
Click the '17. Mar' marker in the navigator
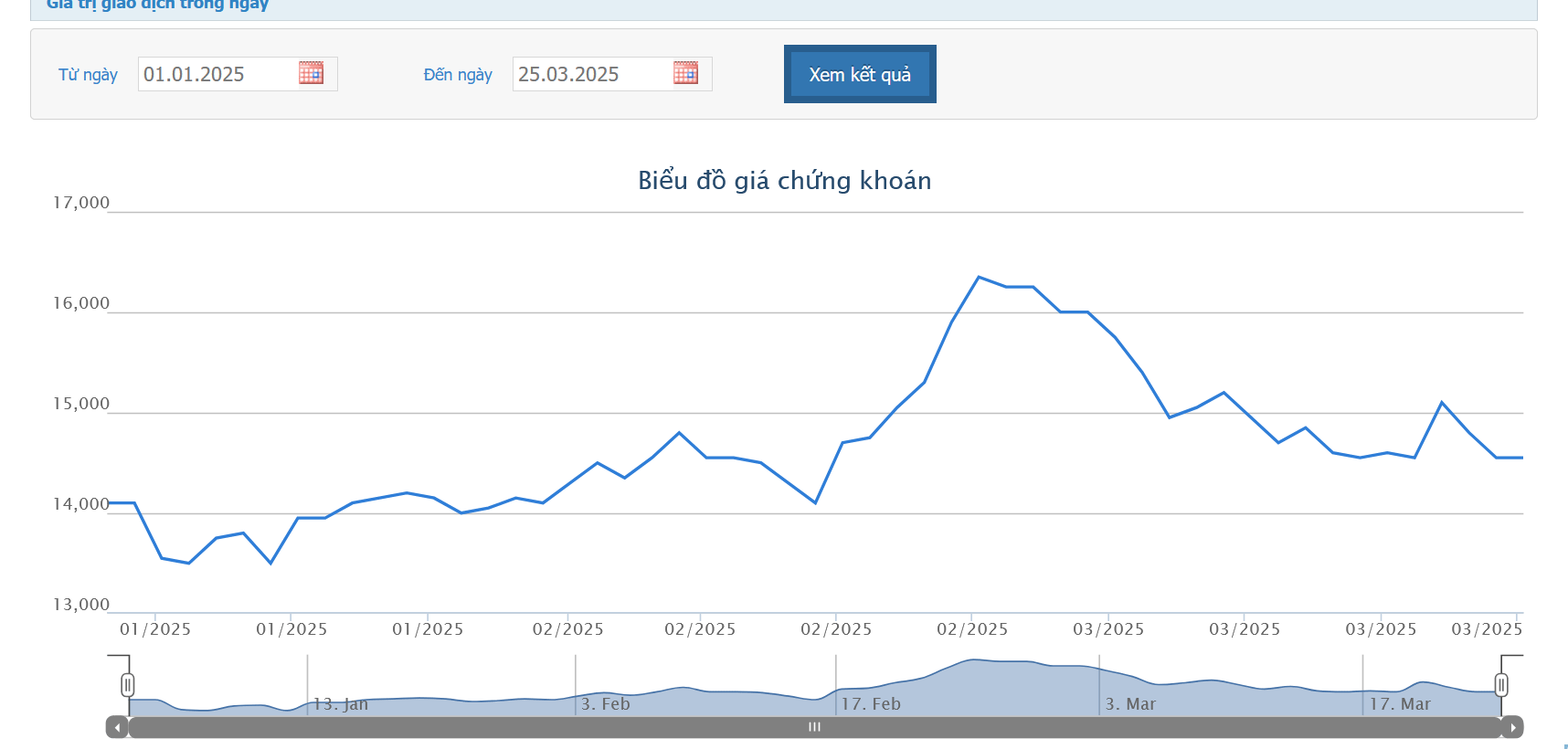tap(1400, 704)
